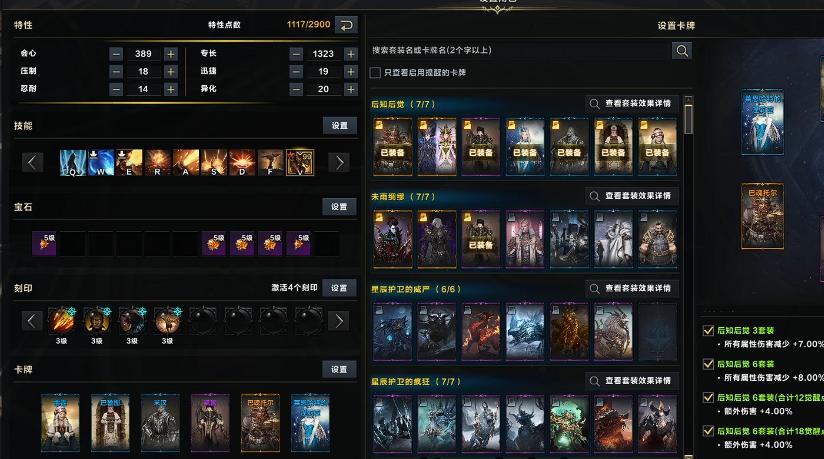Select the Q skill icon
The image size is (824, 459).
tap(73, 162)
